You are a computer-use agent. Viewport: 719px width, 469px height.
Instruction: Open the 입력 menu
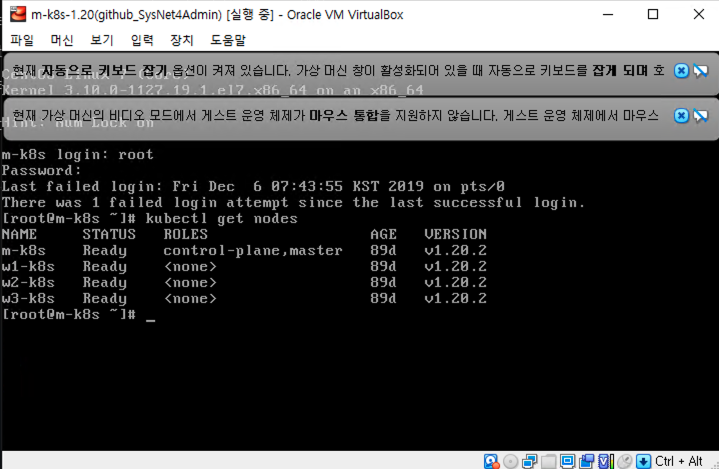tap(142, 40)
